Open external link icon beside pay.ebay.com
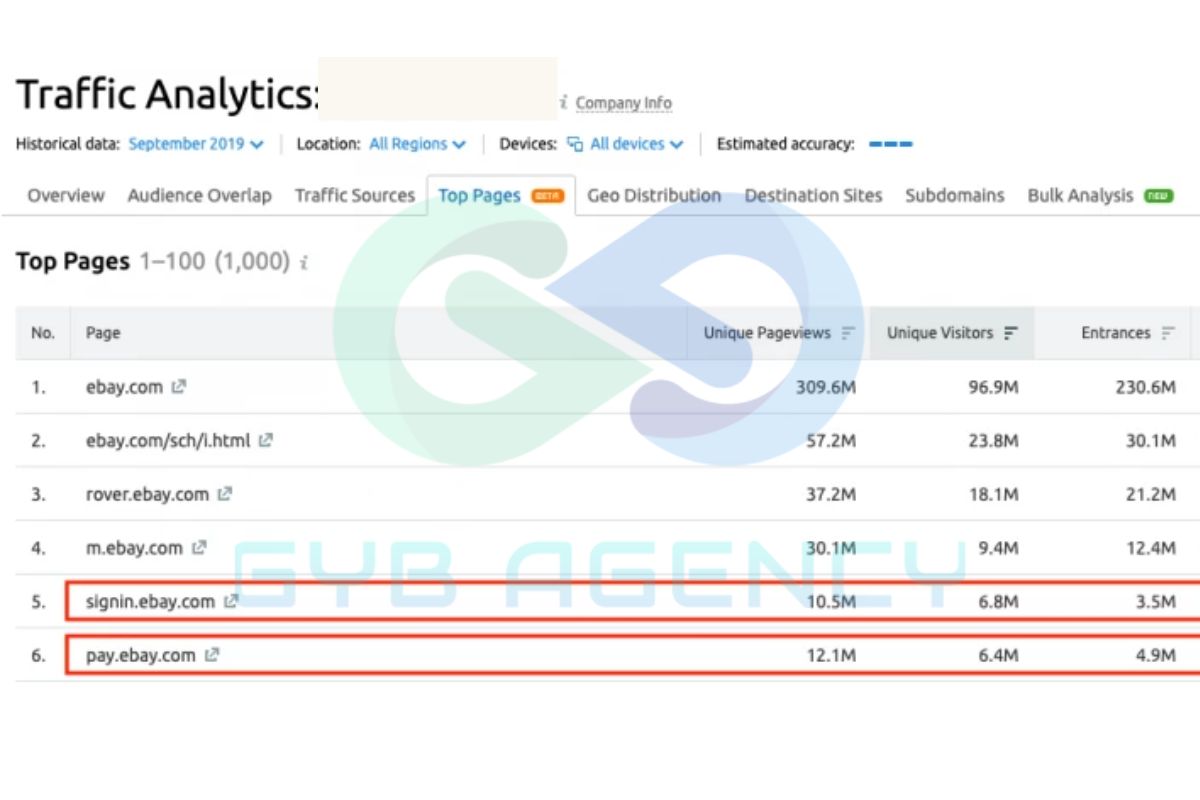 [x=211, y=655]
